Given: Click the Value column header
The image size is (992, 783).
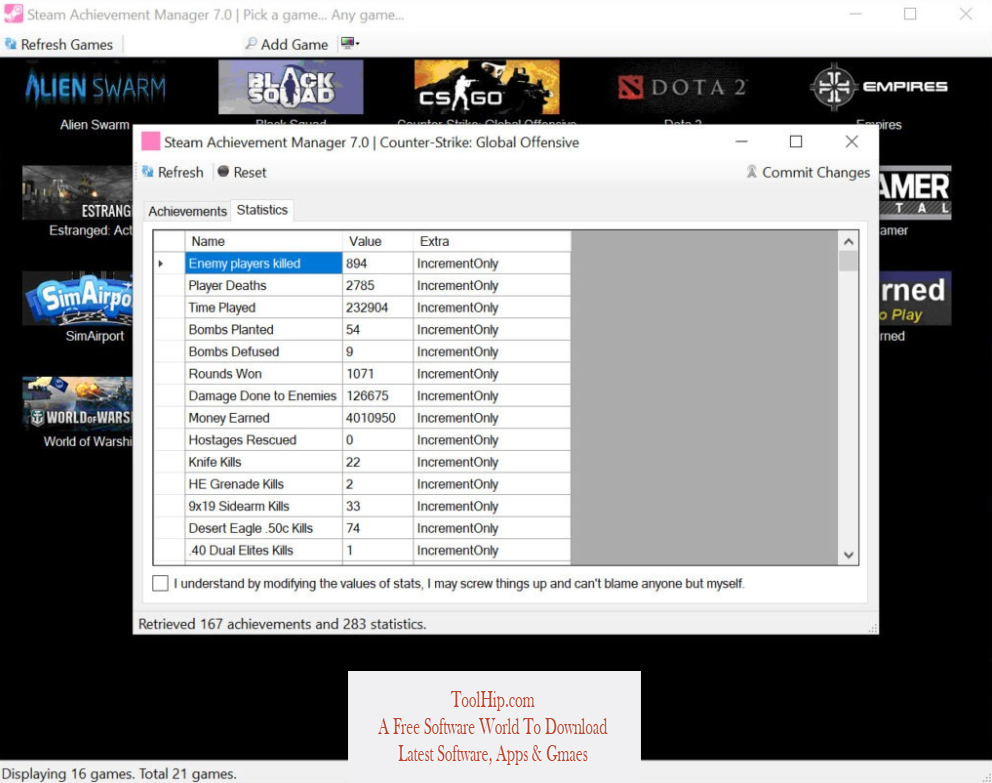Looking at the screenshot, I should 378,241.
